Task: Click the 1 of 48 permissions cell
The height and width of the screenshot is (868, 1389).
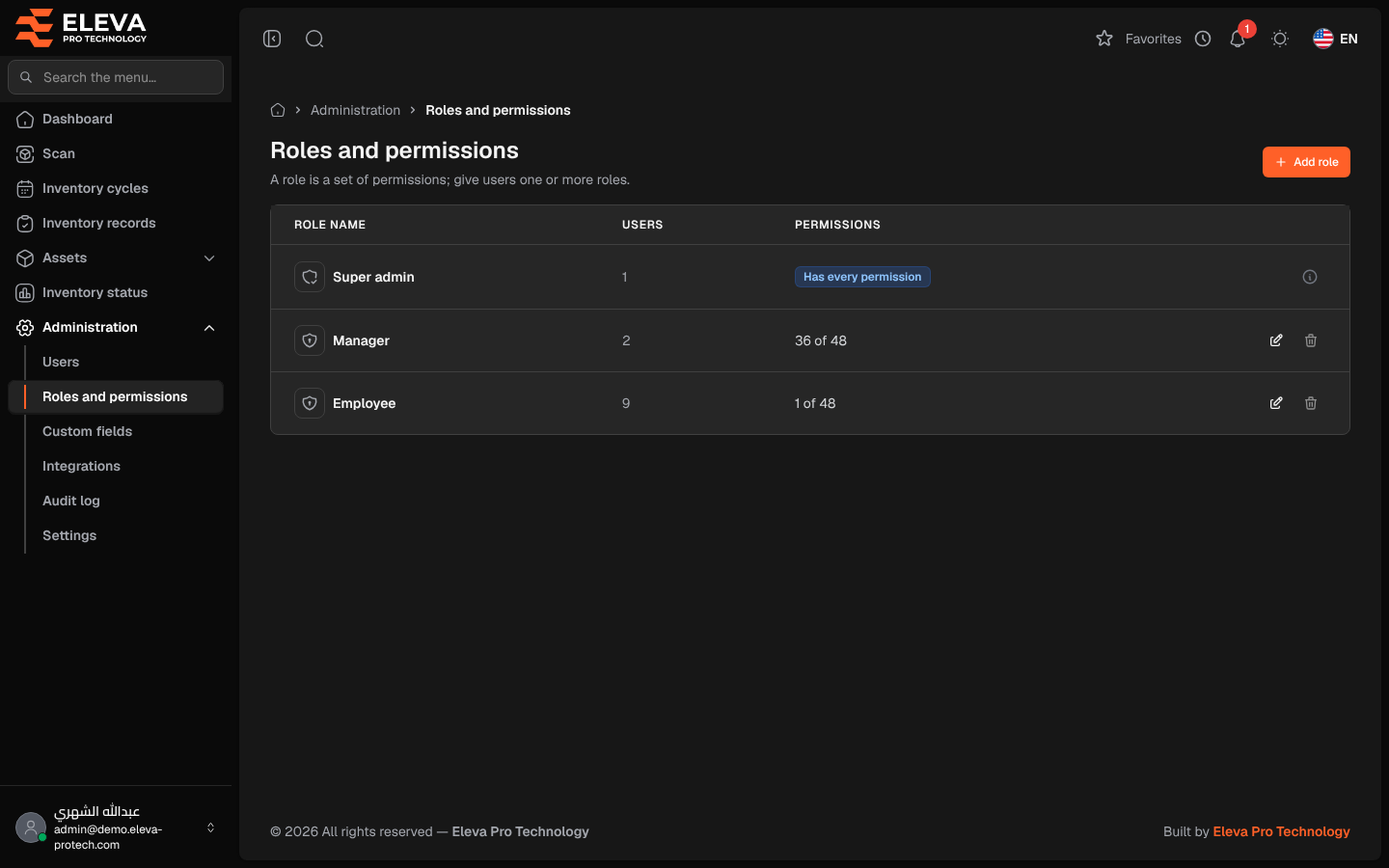Action: (x=815, y=403)
